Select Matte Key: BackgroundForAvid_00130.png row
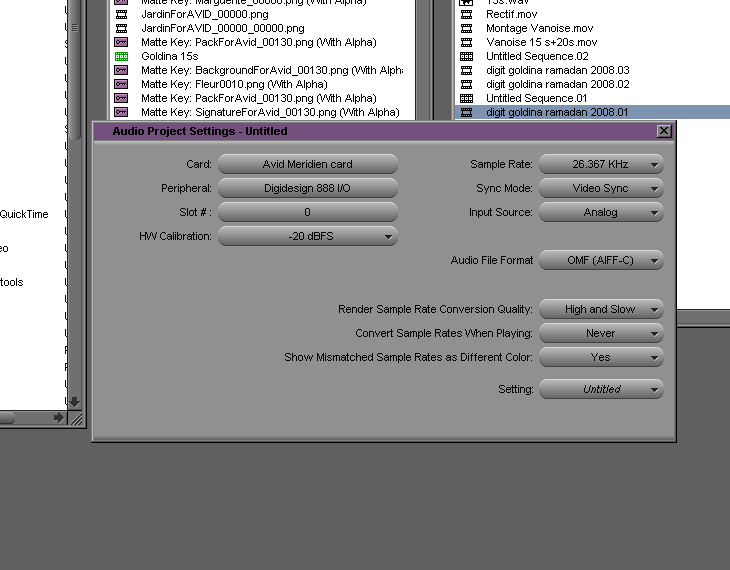 coord(272,70)
